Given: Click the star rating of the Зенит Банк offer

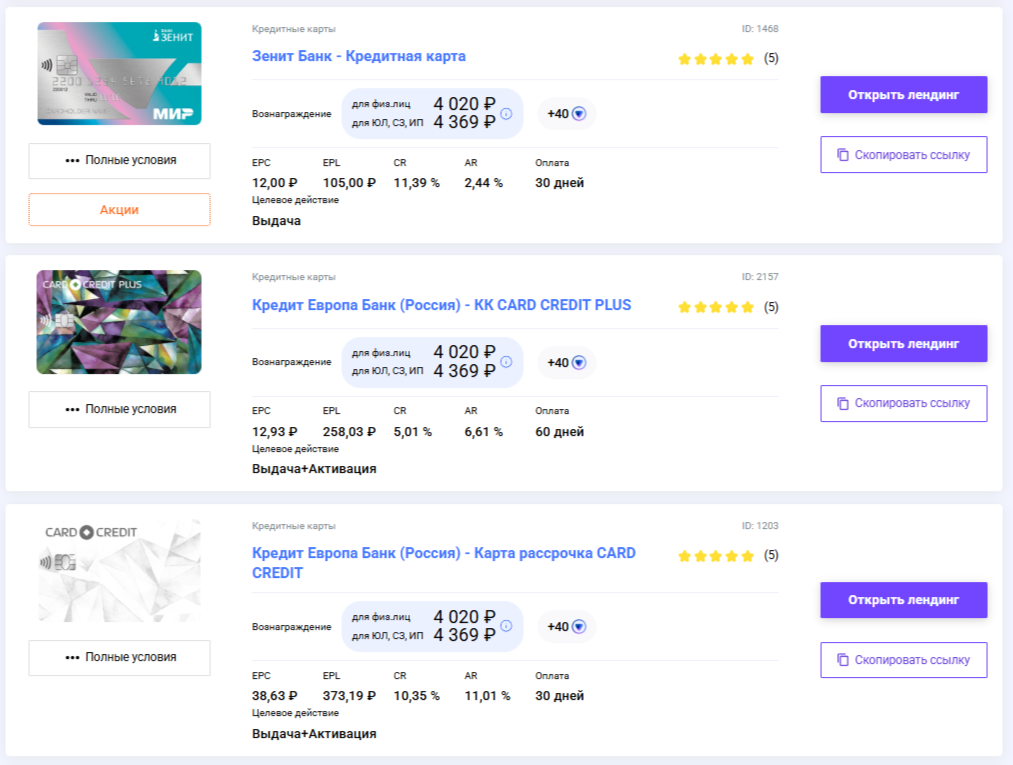Looking at the screenshot, I should click(715, 59).
